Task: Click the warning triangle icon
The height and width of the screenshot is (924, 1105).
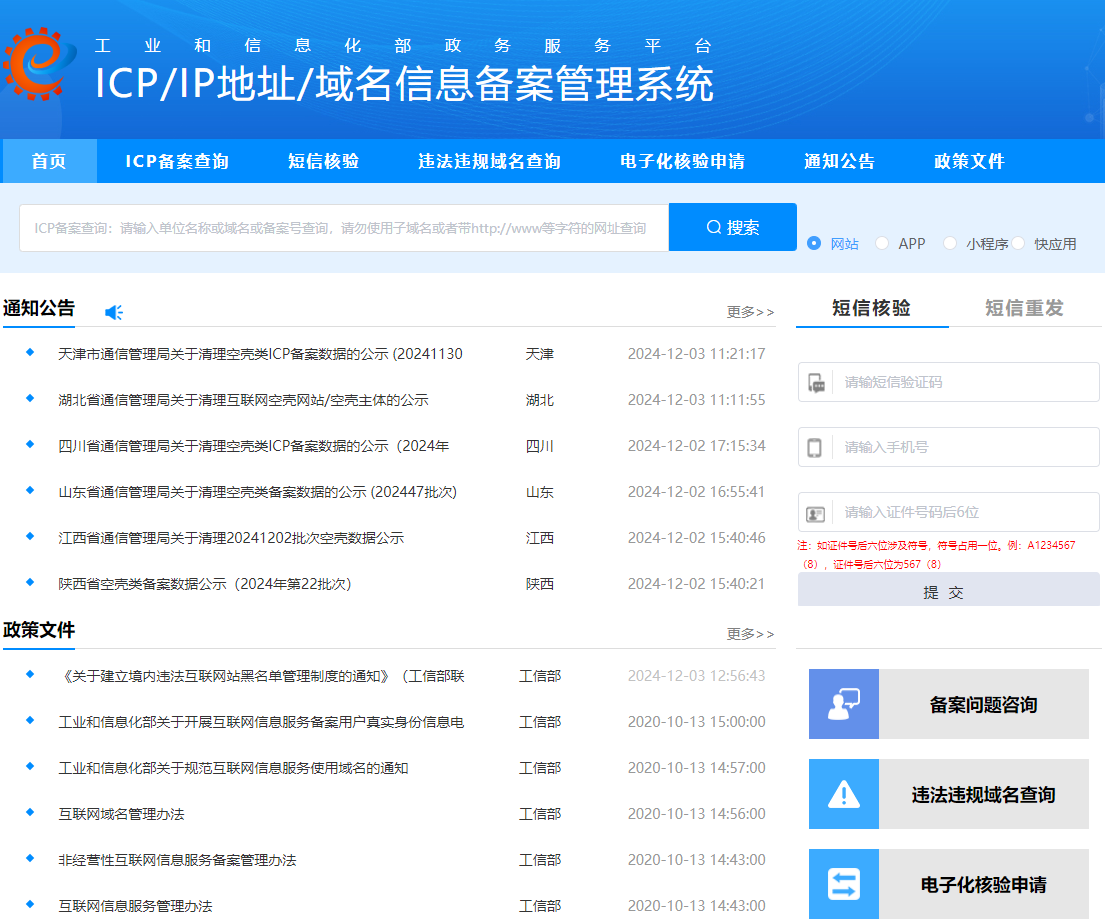Action: coord(844,794)
